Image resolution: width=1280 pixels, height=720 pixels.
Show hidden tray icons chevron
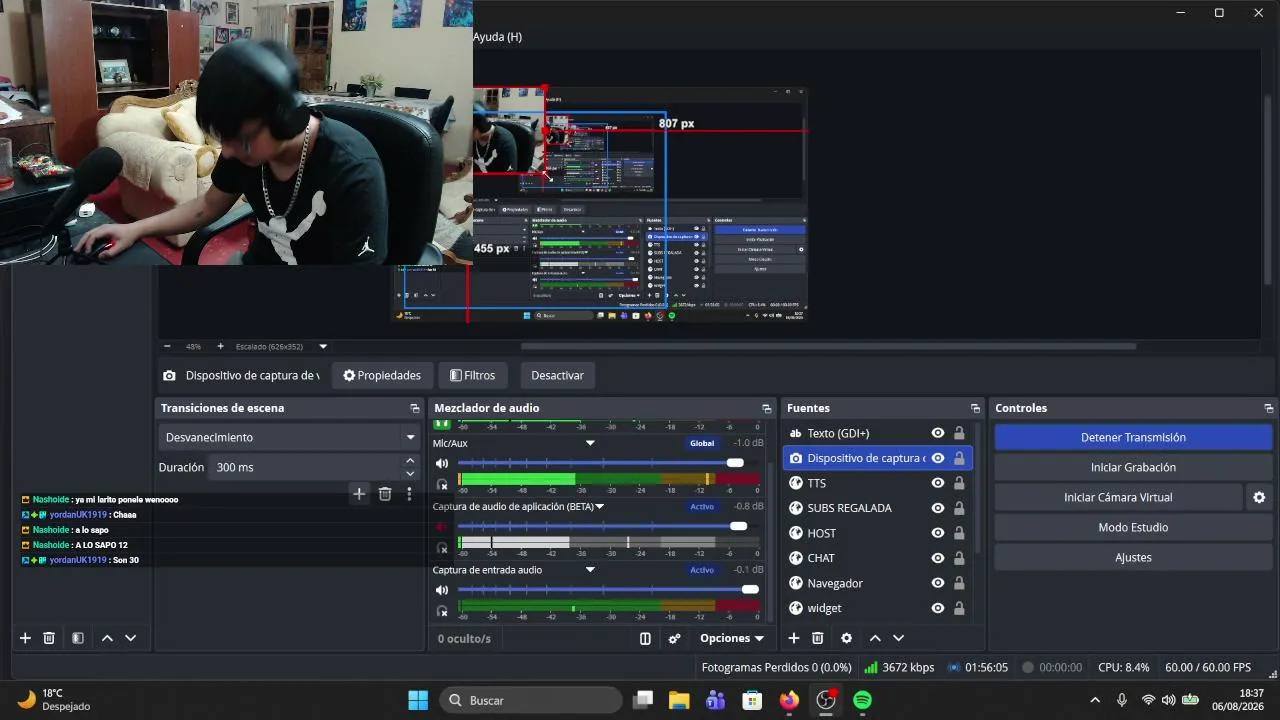coord(1095,700)
